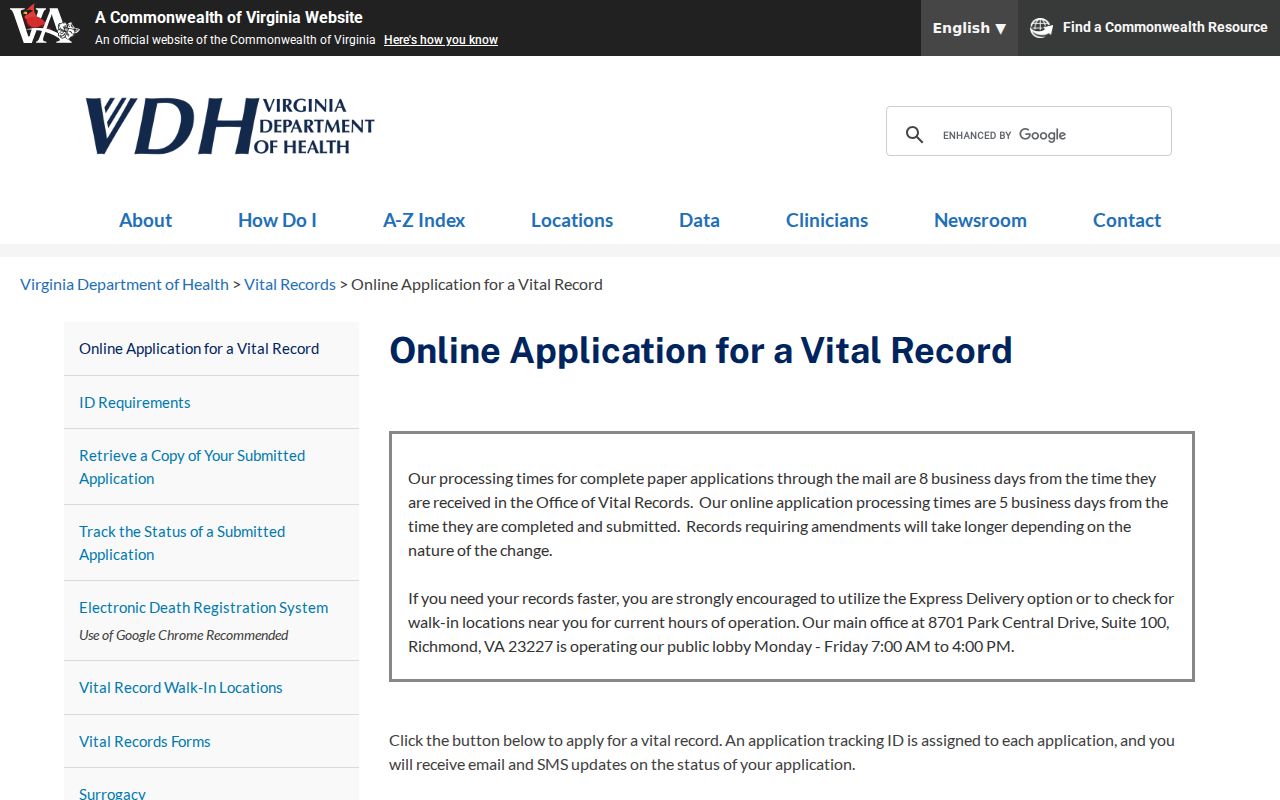The image size is (1280, 800).
Task: Go to the A-Z Index
Action: 424,220
